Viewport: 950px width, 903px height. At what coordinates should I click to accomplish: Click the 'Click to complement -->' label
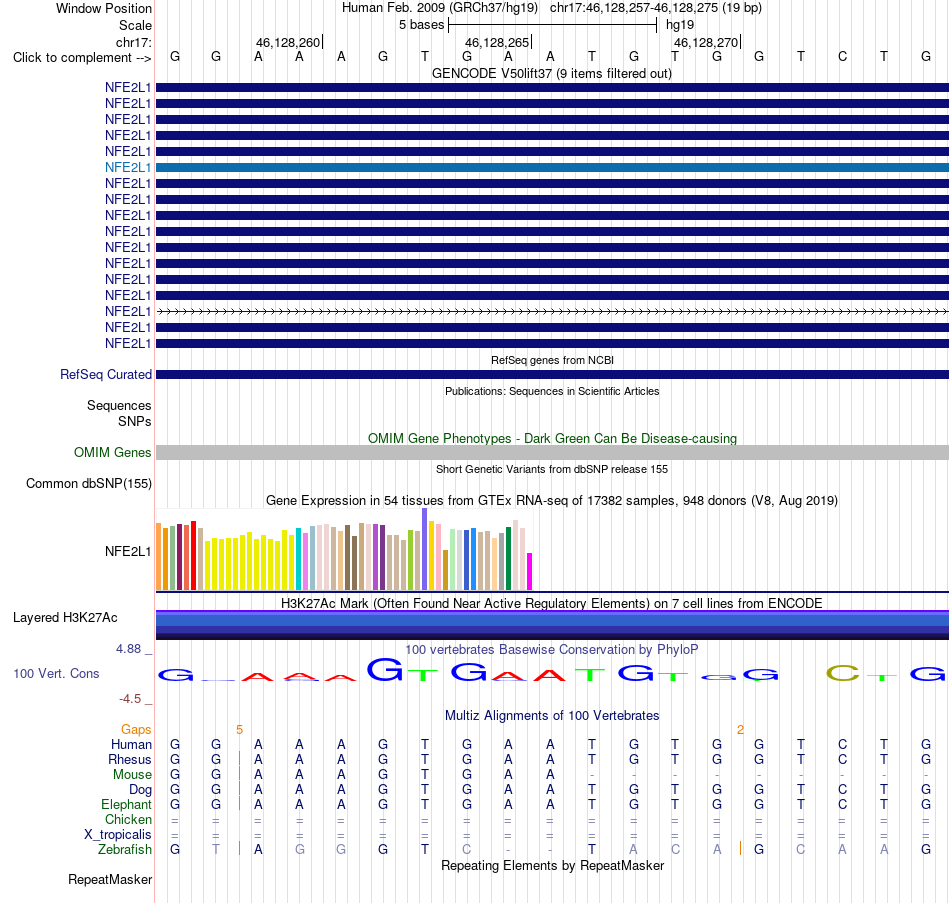click(x=82, y=58)
